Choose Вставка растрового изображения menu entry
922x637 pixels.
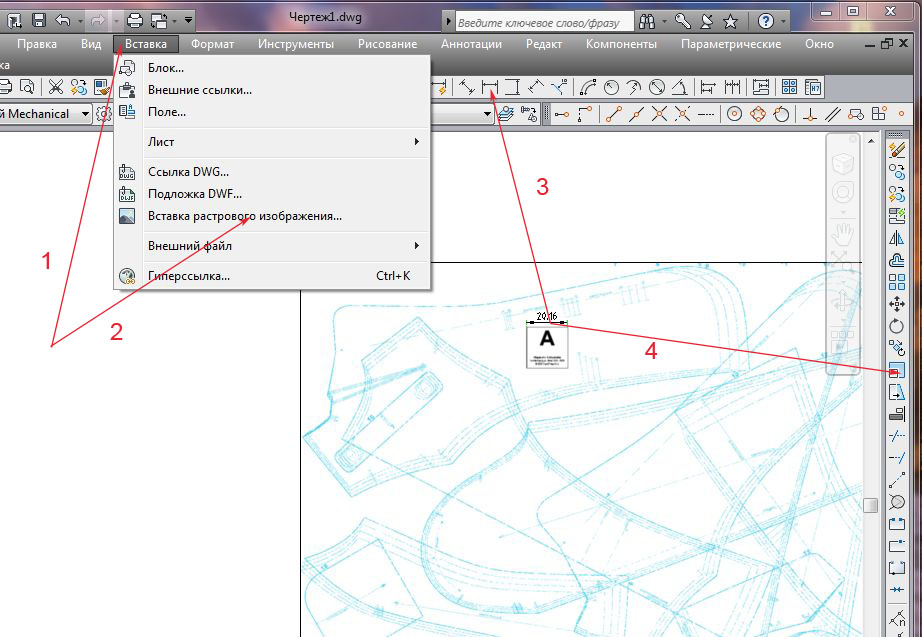(245, 216)
